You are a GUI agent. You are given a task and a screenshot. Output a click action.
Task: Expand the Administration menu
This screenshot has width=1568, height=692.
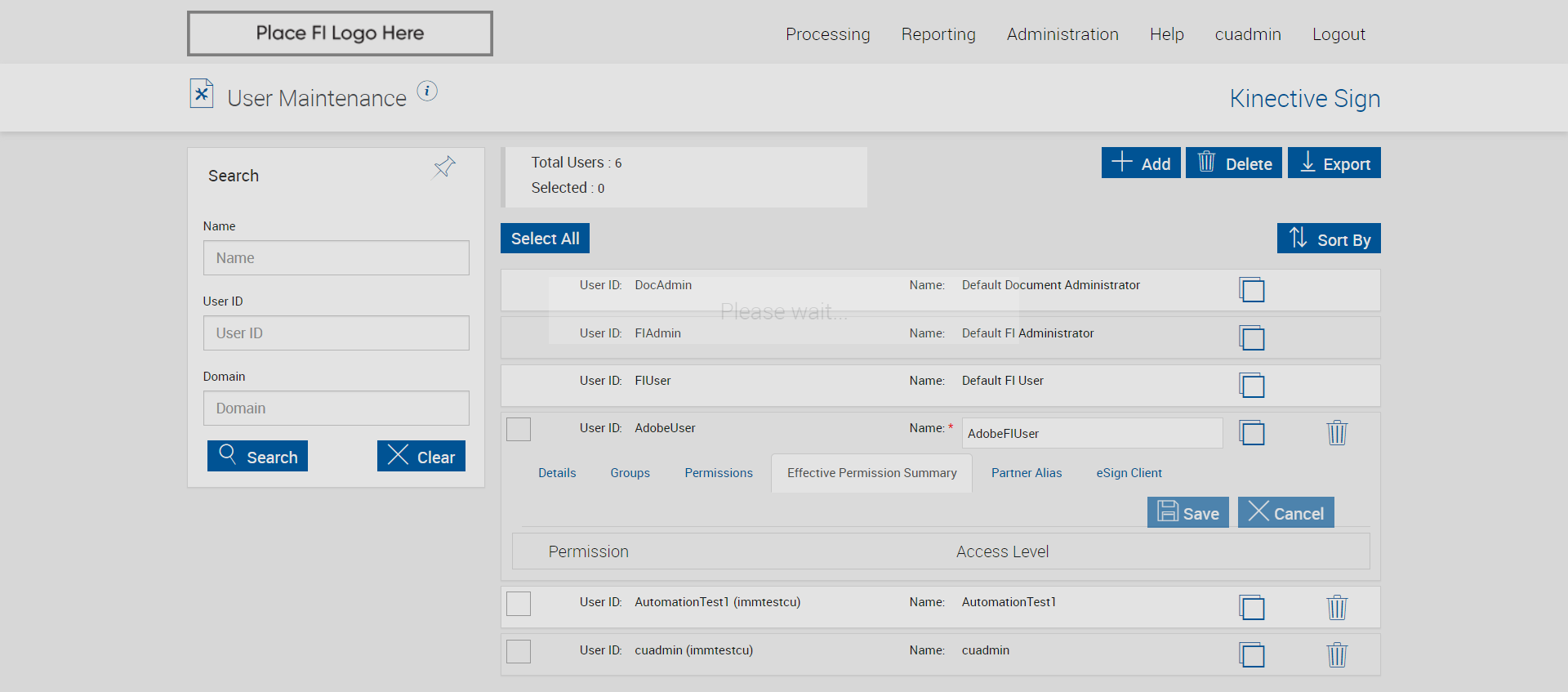1062,34
